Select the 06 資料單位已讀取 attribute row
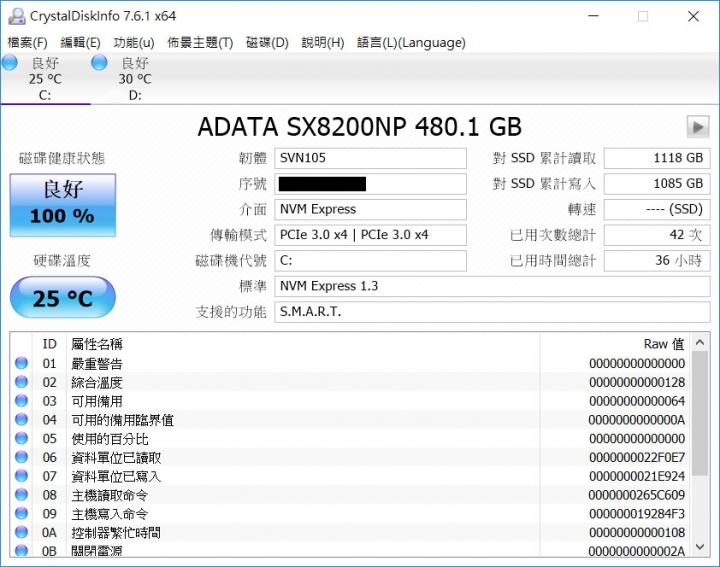The image size is (720, 567). (300, 458)
